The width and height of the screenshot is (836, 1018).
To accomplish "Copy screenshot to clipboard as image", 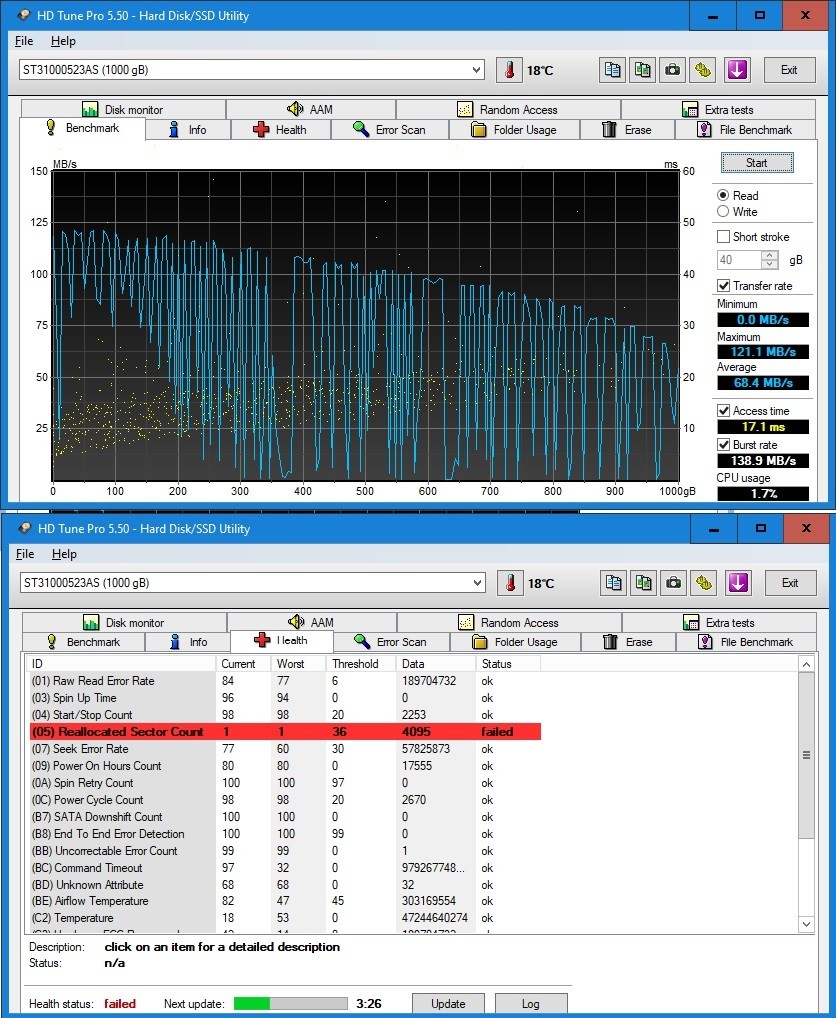I will coord(642,70).
